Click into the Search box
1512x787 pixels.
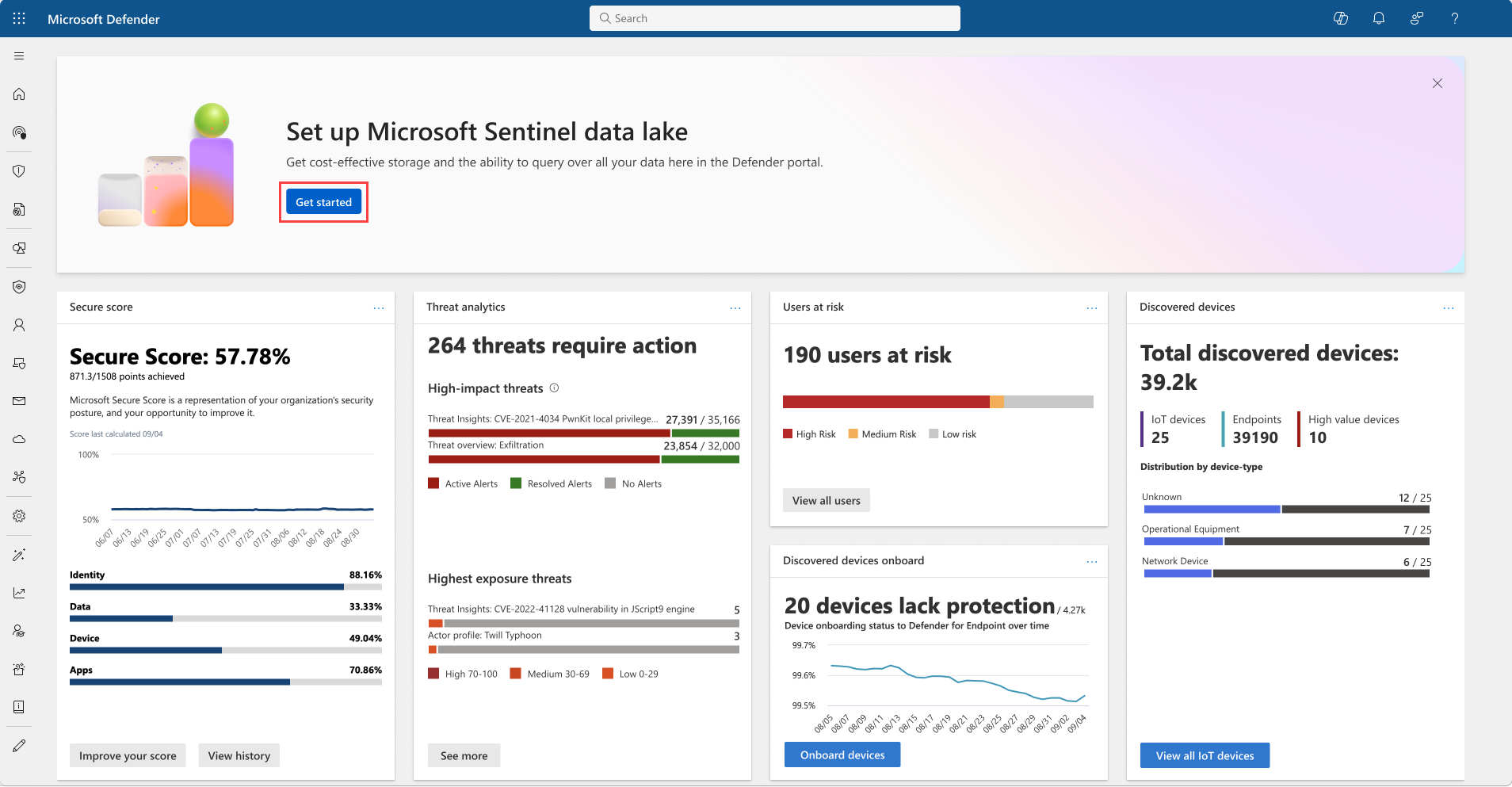(775, 18)
